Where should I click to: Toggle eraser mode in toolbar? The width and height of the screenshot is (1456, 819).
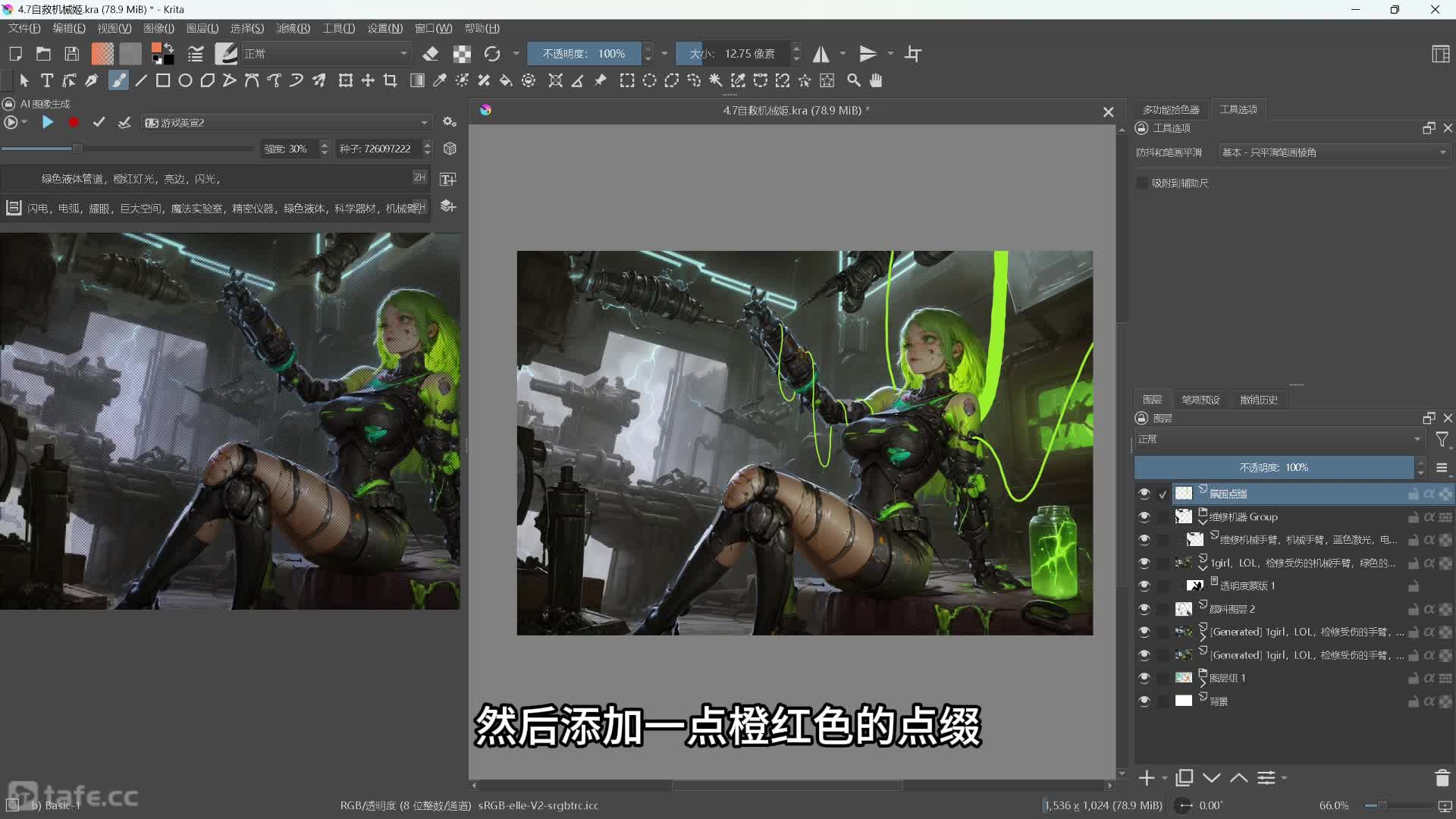click(x=431, y=54)
